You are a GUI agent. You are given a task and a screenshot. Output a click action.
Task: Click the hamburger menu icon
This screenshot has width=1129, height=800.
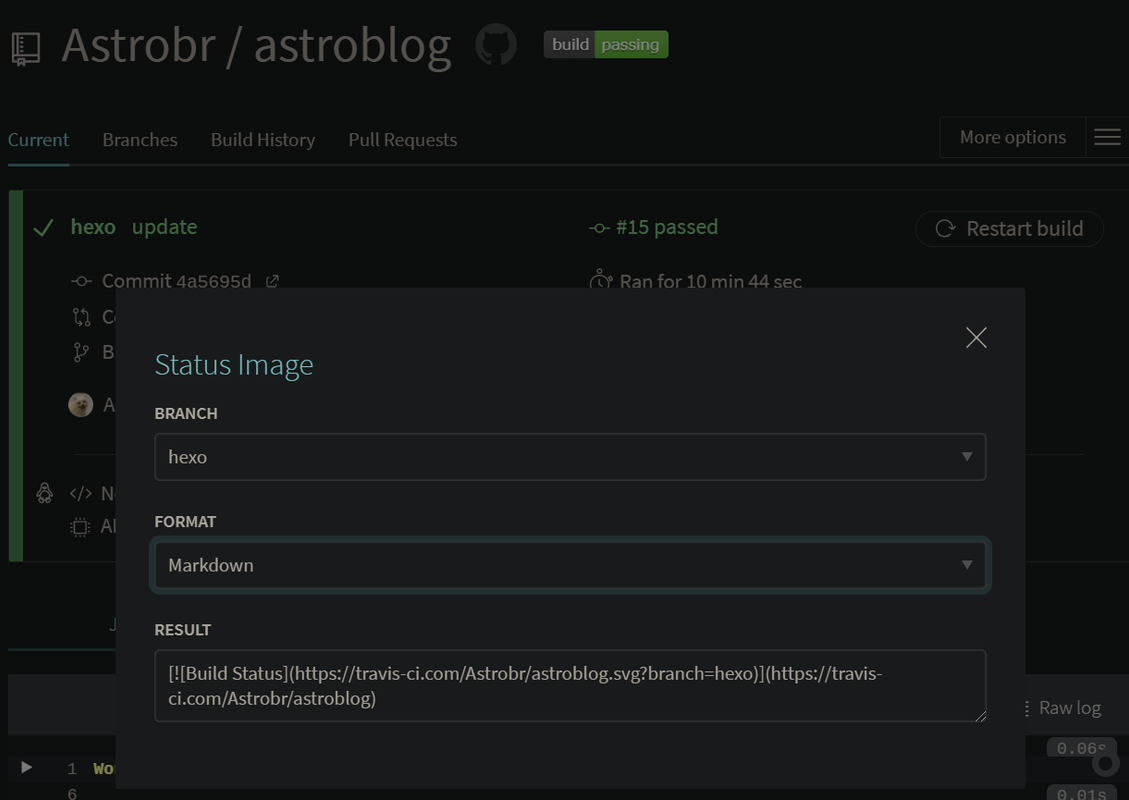1107,138
